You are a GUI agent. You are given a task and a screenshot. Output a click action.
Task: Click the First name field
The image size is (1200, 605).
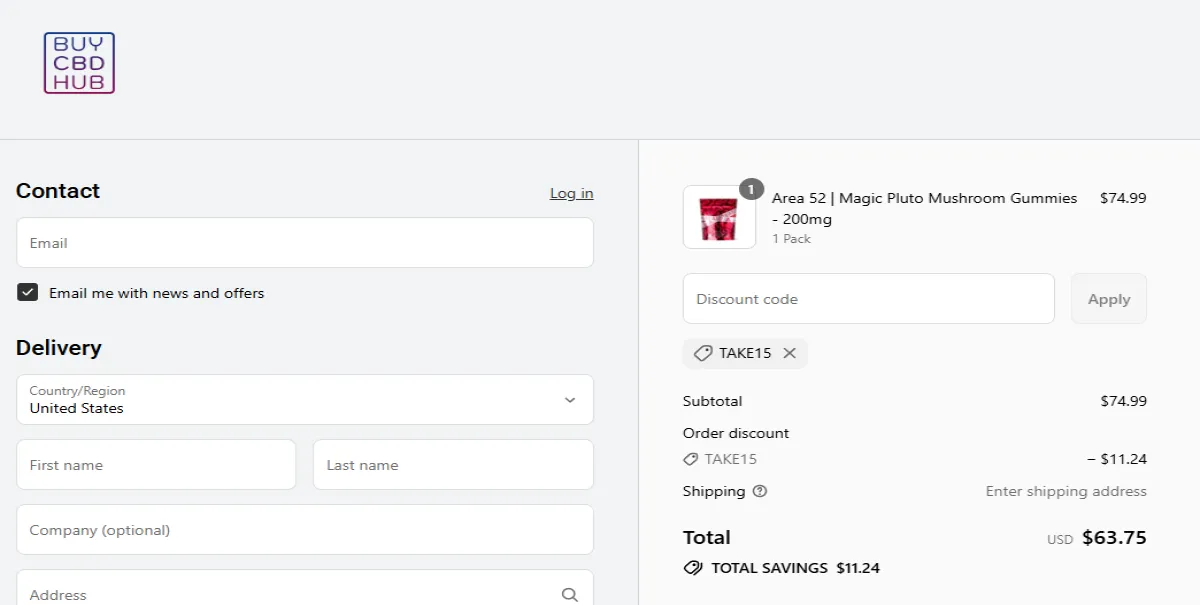point(156,464)
